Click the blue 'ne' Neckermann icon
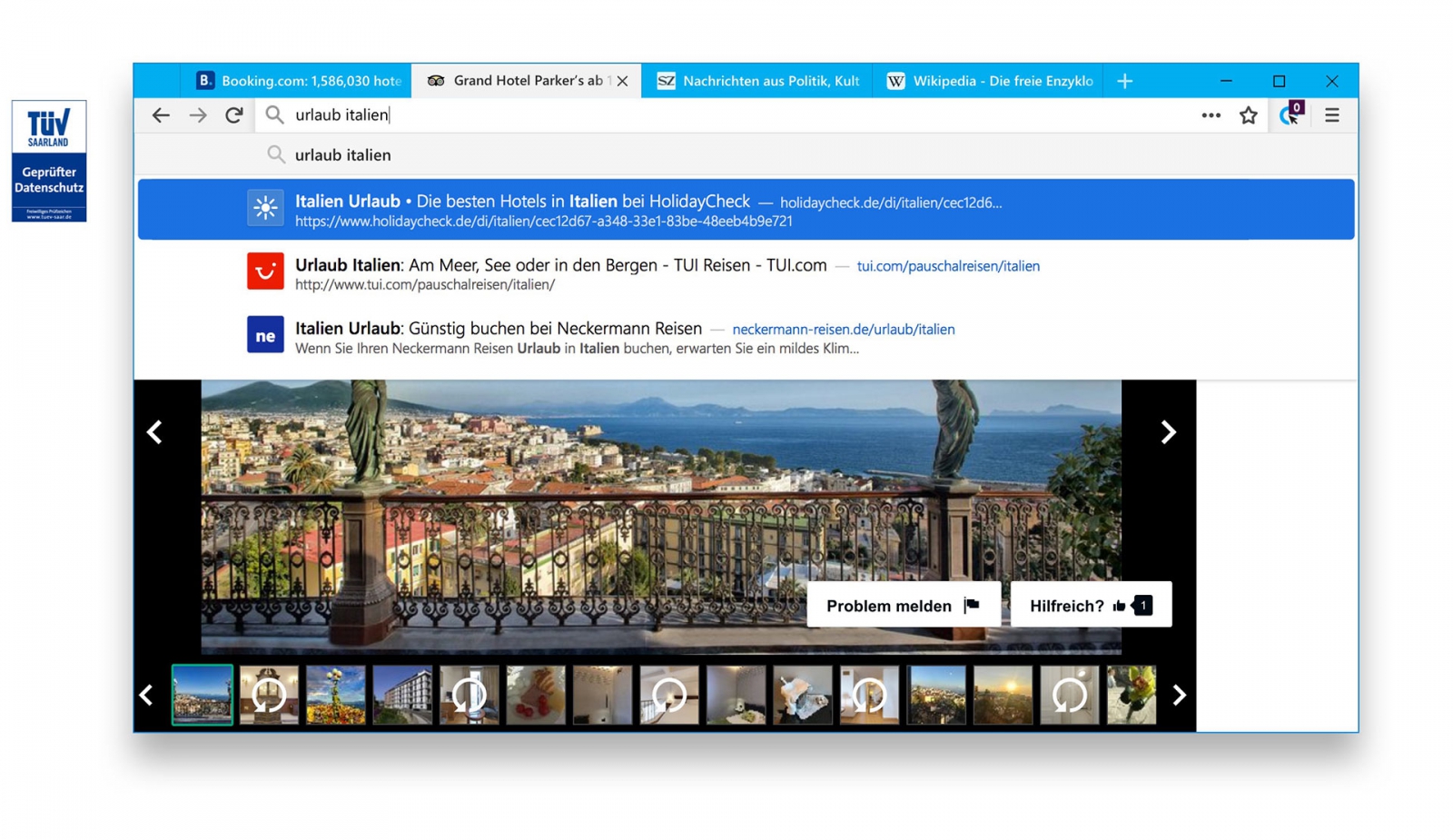 pyautogui.click(x=265, y=335)
